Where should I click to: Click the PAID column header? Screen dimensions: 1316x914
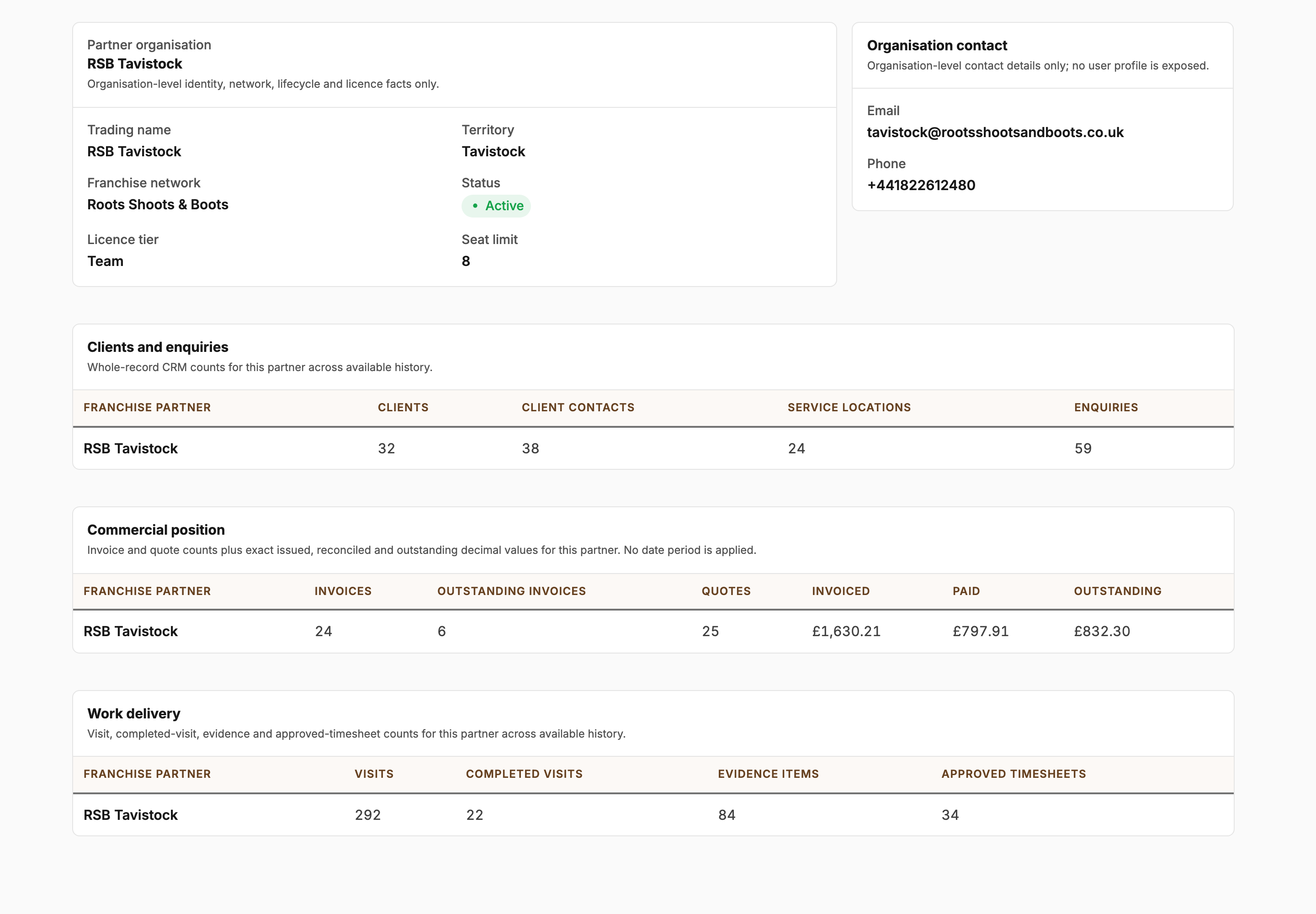click(966, 591)
